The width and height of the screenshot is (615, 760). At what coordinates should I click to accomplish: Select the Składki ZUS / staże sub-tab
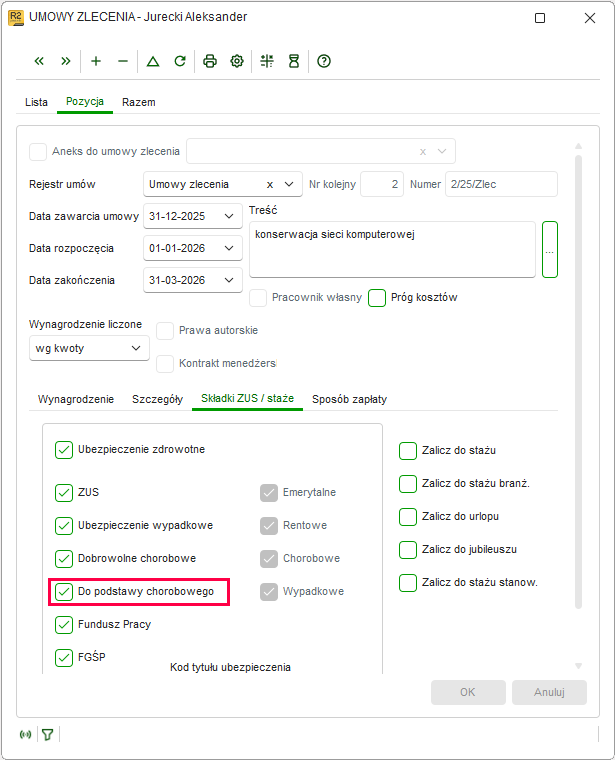click(248, 398)
